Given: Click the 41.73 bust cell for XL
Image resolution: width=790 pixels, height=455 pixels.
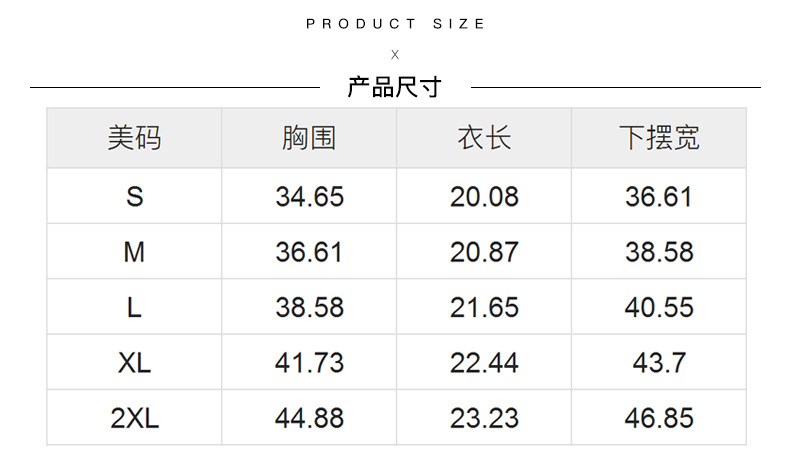Looking at the screenshot, I should pos(309,363).
